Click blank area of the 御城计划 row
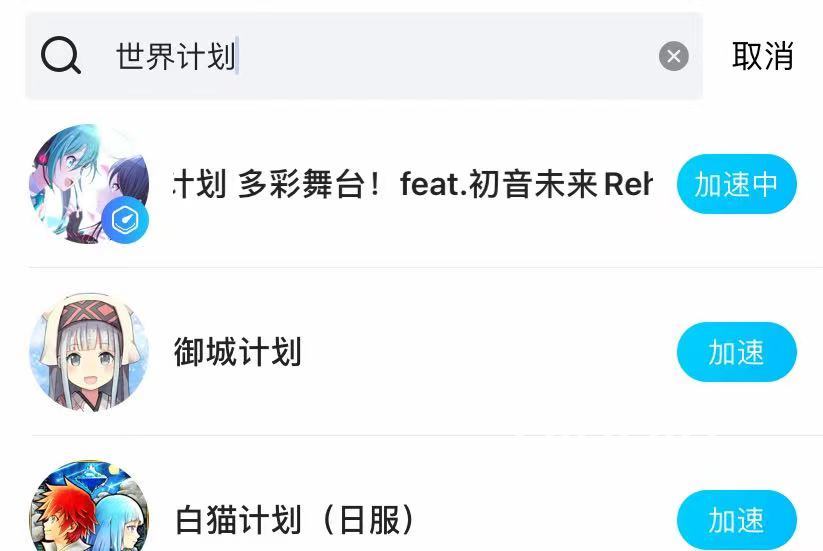823x551 pixels. [490, 352]
